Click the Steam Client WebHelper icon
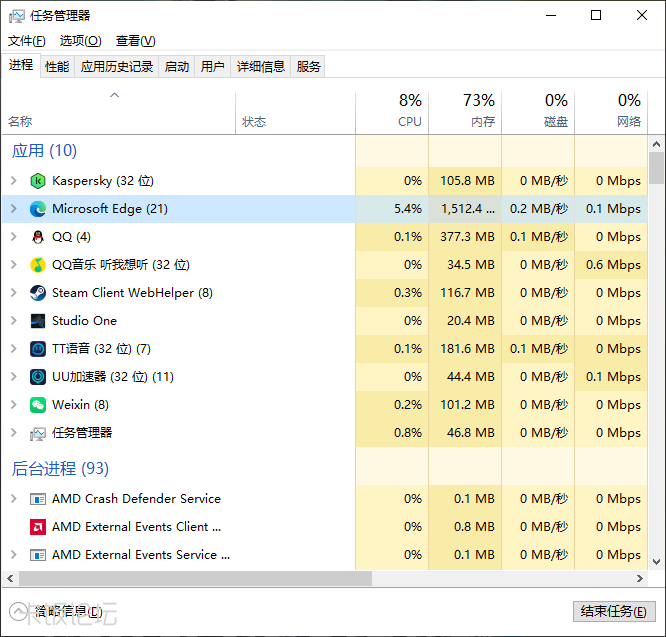This screenshot has height=637, width=666. [38, 293]
